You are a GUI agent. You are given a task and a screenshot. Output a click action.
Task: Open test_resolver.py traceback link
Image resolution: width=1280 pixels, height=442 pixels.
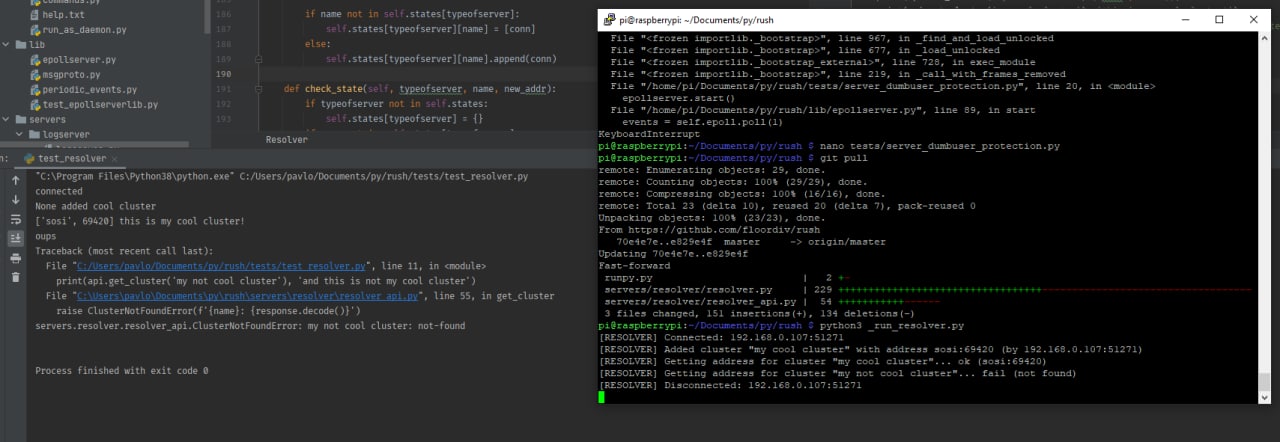(x=219, y=266)
